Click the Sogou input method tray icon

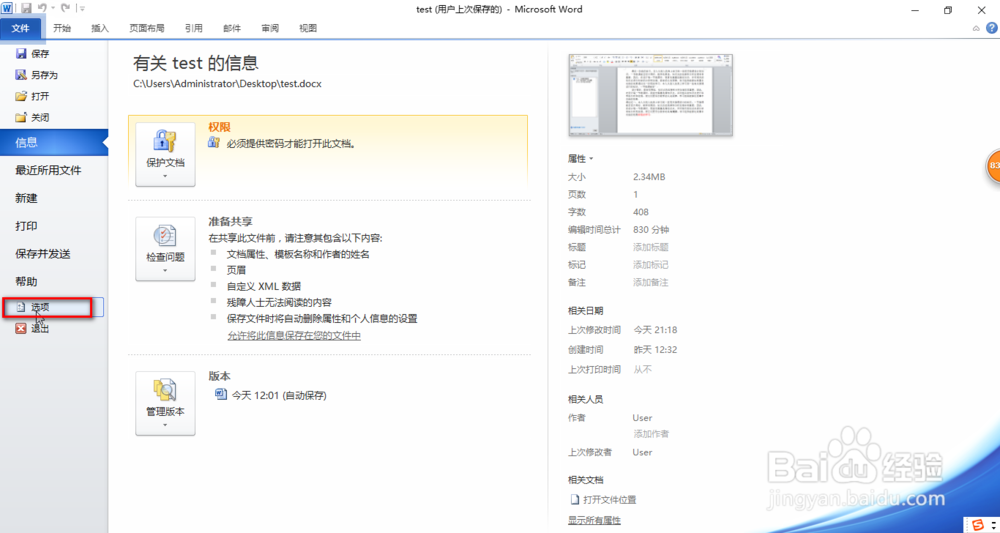click(977, 524)
